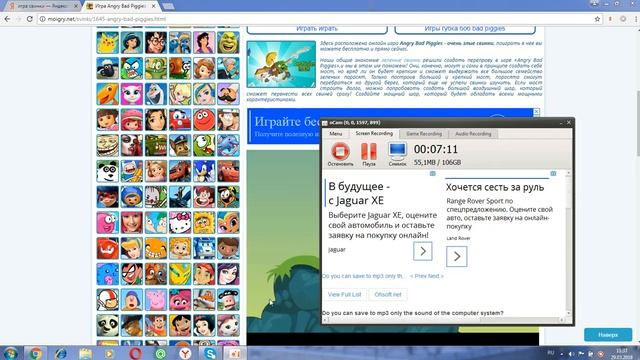Open the Kung Fu Panda icon
Screen dimensions: 640x360
pos(108,325)
